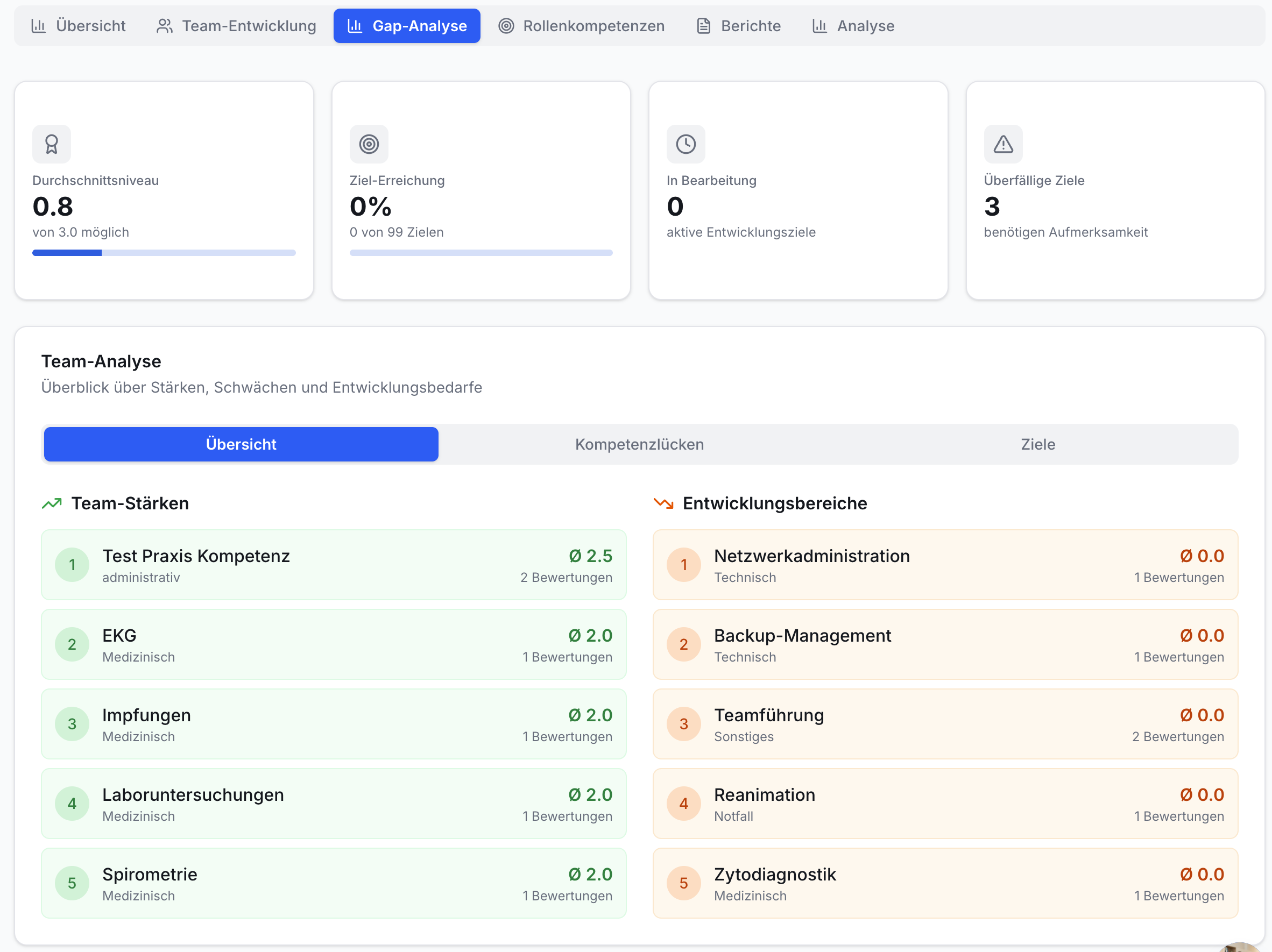The width and height of the screenshot is (1272, 952).
Task: Click the people icon of Team-Entwicklung tab
Action: pos(165,26)
